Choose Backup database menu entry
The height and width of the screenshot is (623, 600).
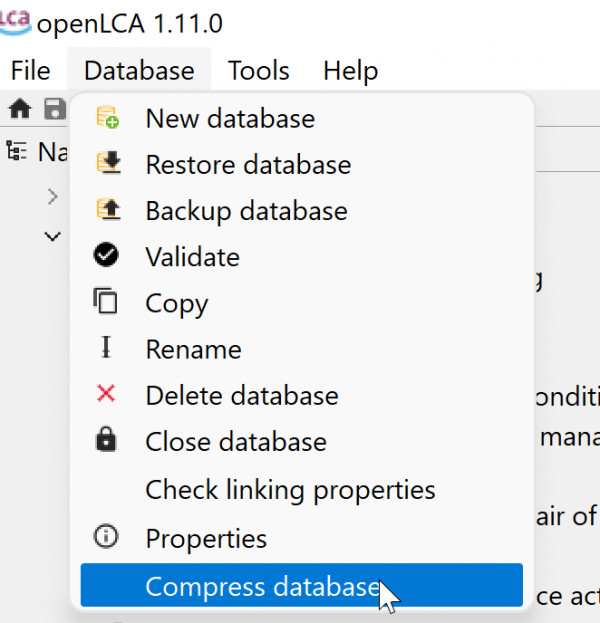point(302,211)
